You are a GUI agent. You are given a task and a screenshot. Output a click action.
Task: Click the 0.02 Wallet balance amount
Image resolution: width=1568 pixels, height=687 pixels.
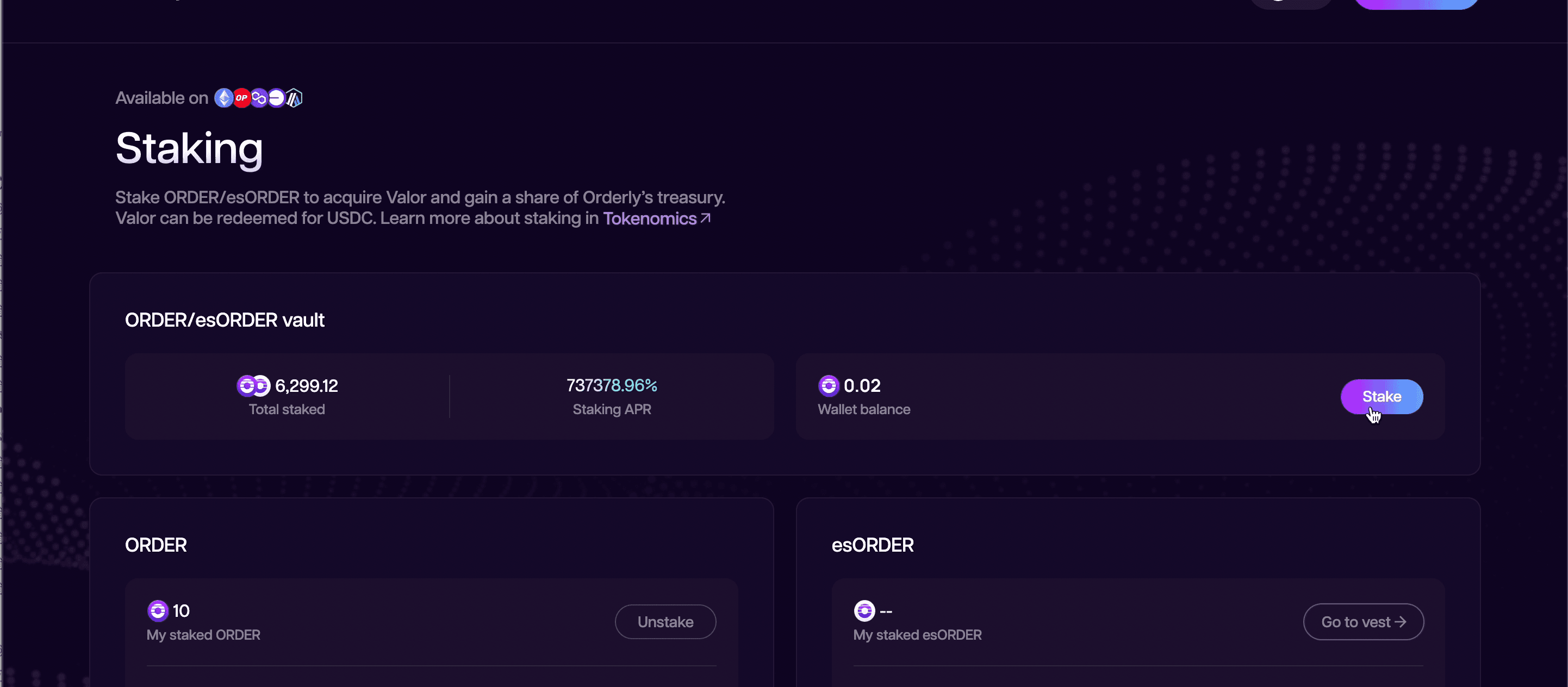click(x=862, y=386)
